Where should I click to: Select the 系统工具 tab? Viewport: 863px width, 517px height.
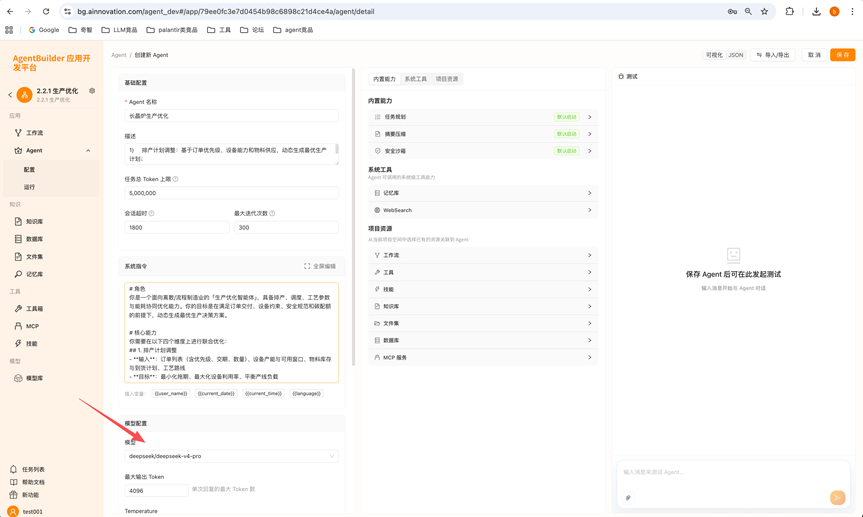tap(416, 79)
